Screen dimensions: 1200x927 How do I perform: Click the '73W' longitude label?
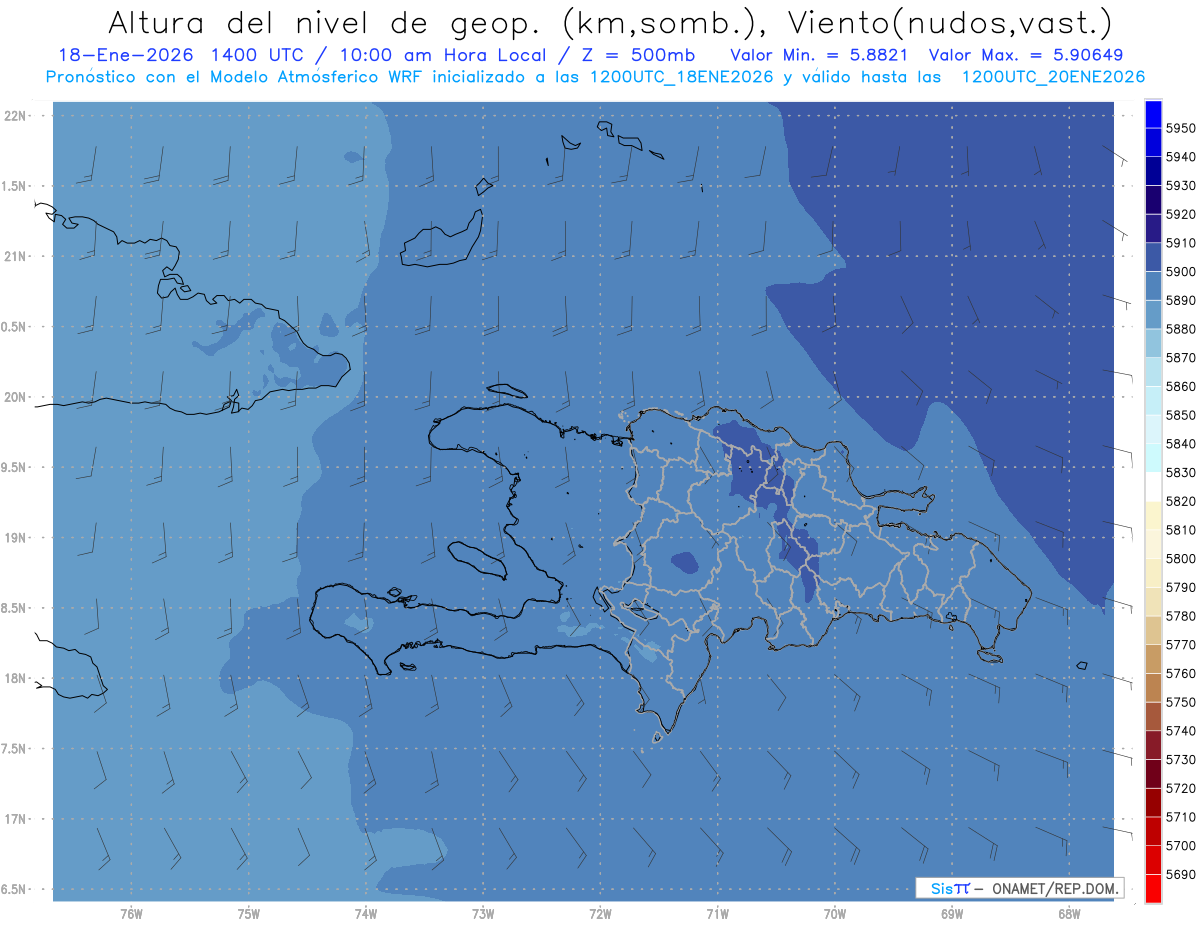[483, 914]
